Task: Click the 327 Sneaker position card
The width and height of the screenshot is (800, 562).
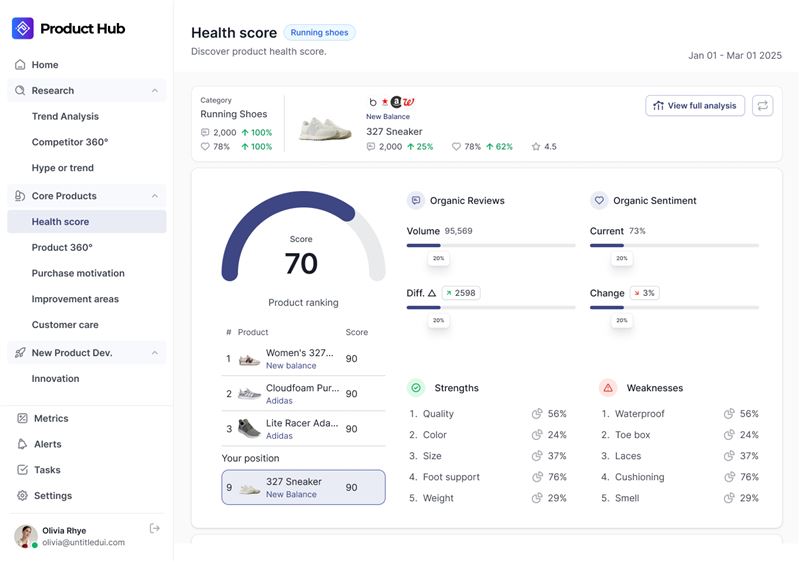Action: (303, 488)
